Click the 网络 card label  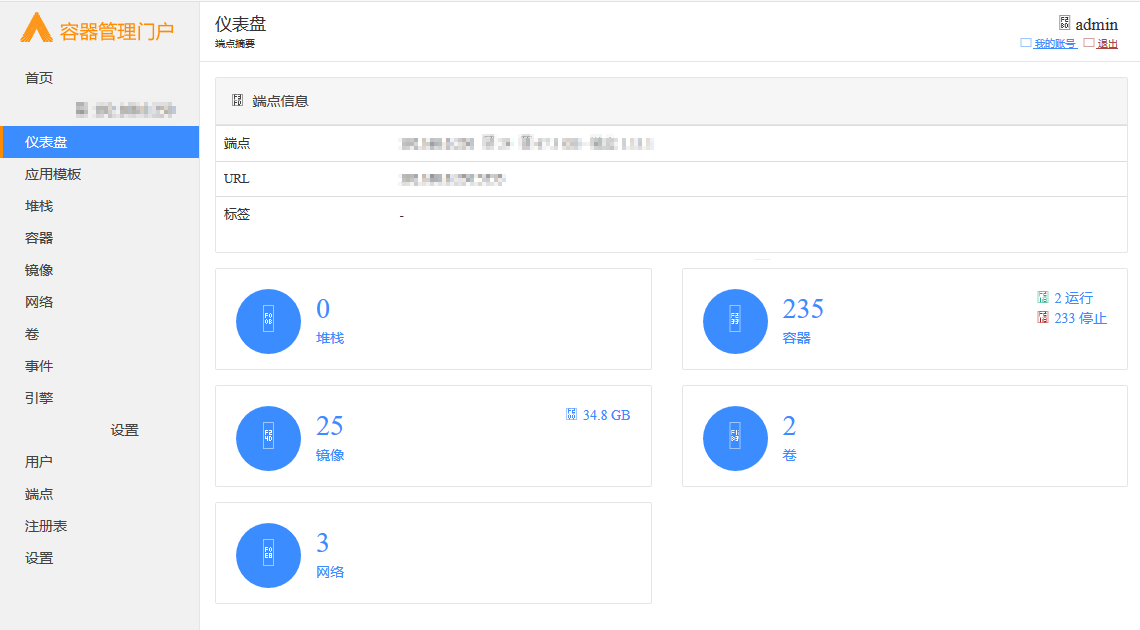tap(330, 572)
